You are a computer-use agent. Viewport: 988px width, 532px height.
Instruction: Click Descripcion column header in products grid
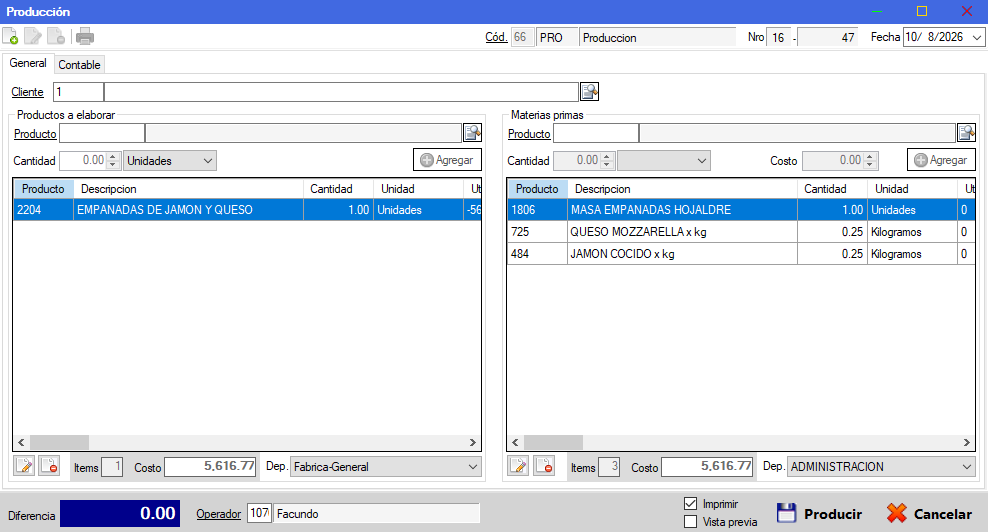click(188, 189)
